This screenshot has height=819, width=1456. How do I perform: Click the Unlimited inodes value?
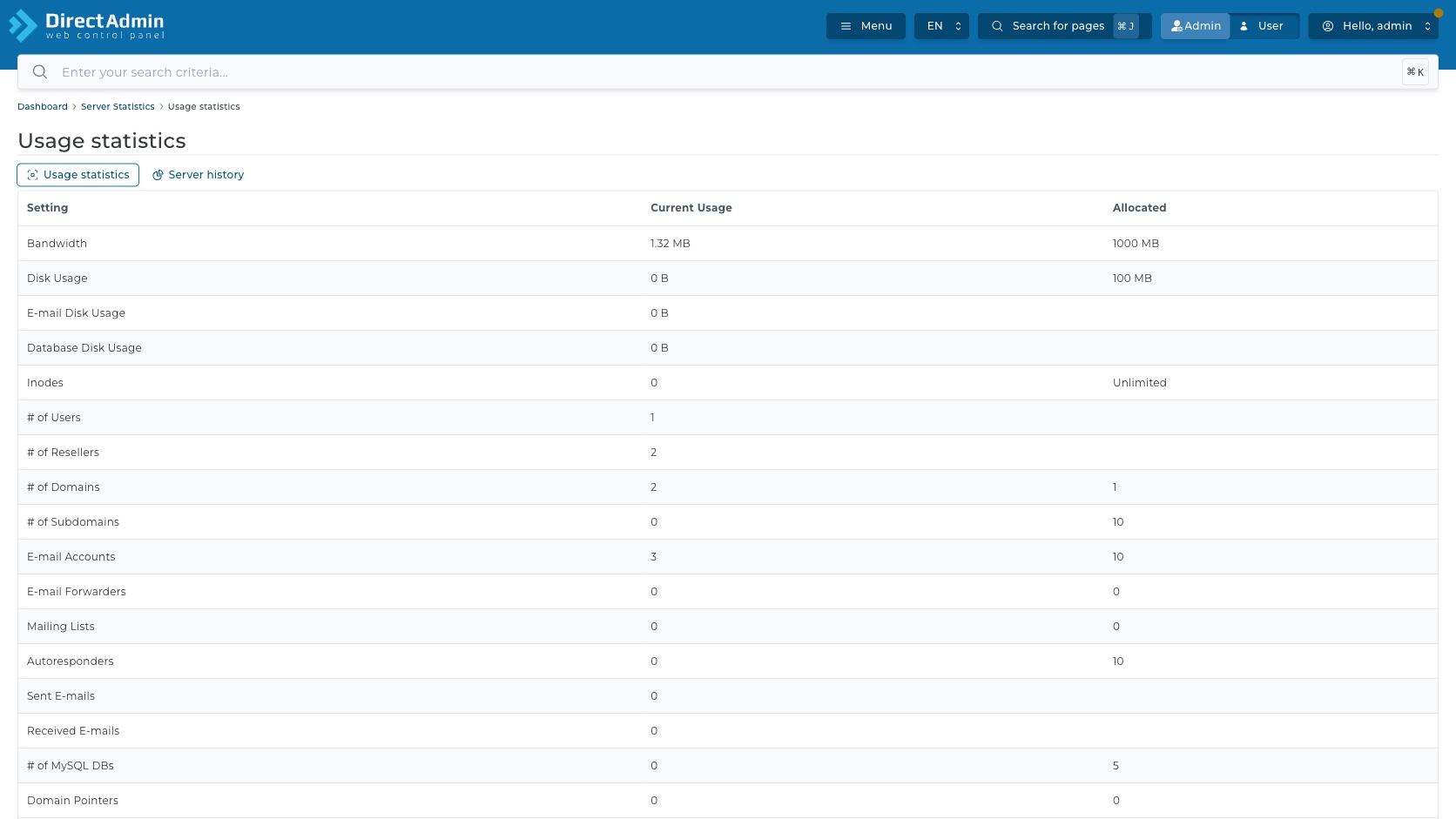tap(1140, 383)
